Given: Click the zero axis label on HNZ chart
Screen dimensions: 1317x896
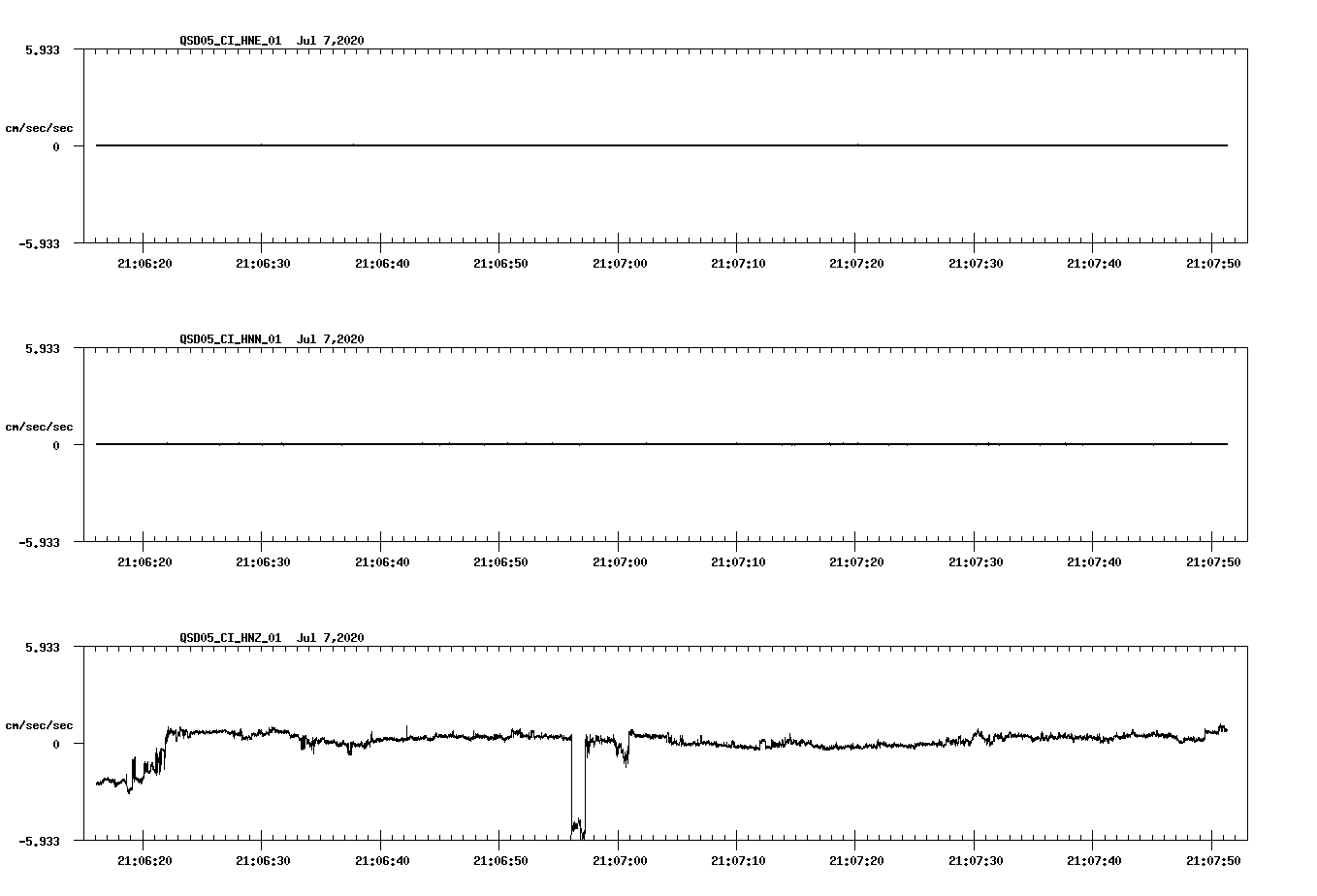Looking at the screenshot, I should pos(56,744).
